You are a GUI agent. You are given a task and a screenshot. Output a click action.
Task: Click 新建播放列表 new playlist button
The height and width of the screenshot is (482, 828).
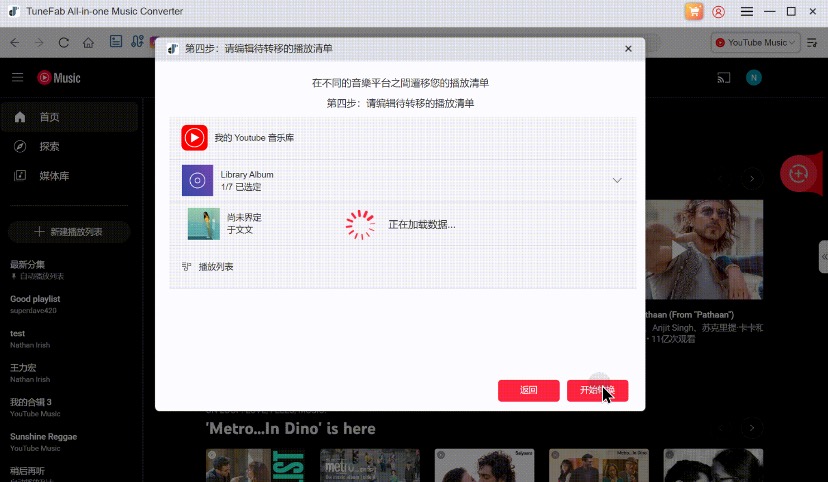pyautogui.click(x=68, y=232)
